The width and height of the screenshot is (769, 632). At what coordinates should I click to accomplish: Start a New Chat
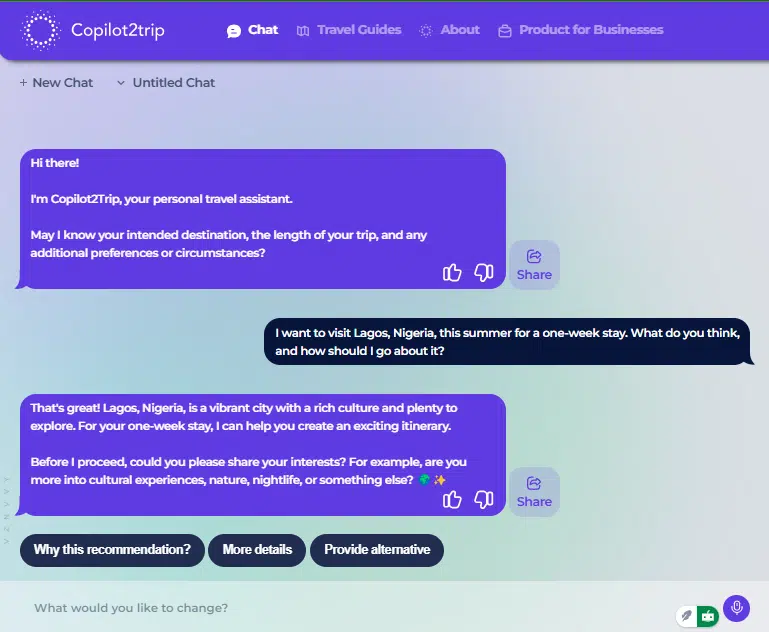coord(56,82)
